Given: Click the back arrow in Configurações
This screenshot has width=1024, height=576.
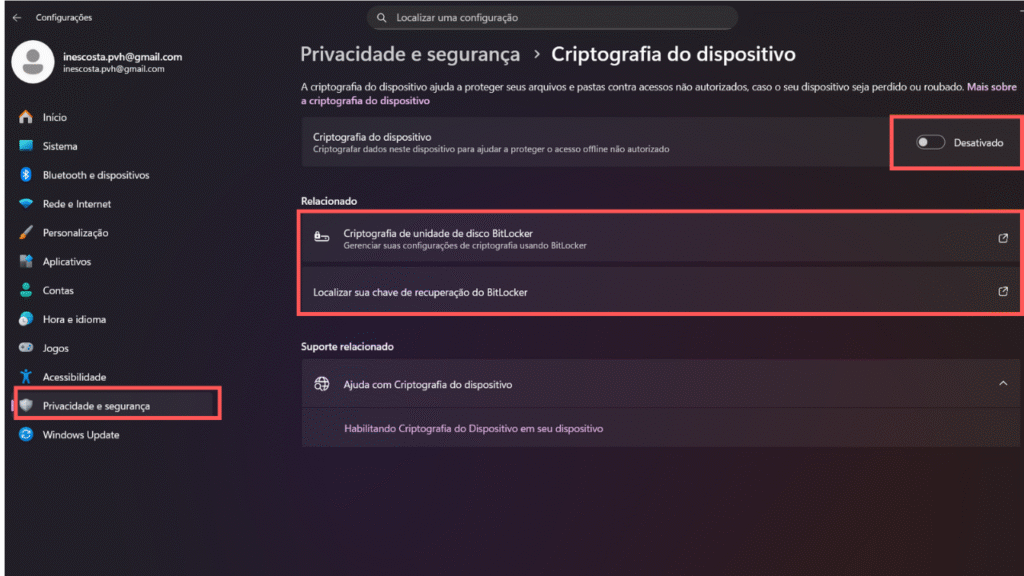Looking at the screenshot, I should (x=17, y=17).
